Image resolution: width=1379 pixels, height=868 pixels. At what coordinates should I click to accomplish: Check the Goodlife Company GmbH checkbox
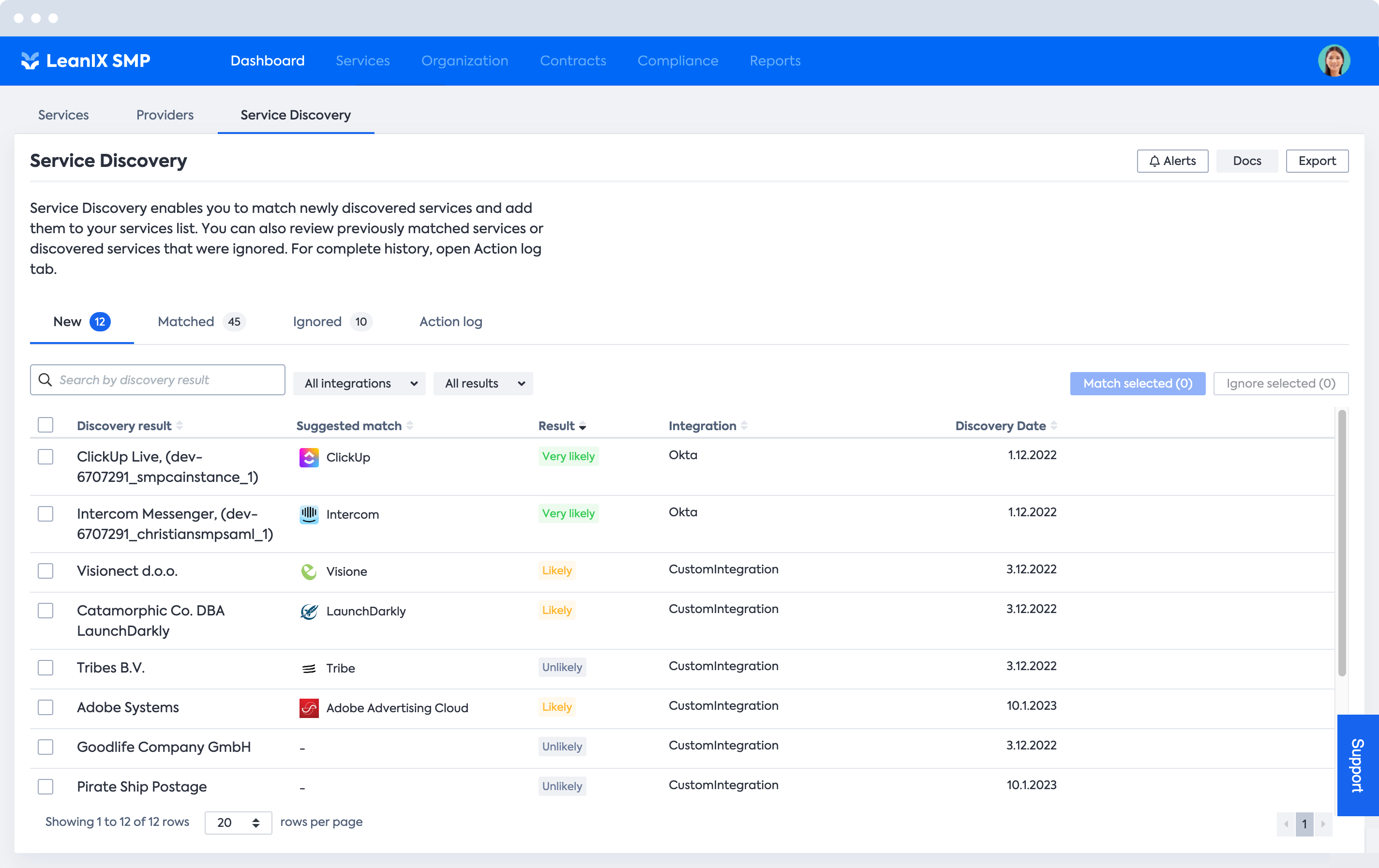coord(45,747)
